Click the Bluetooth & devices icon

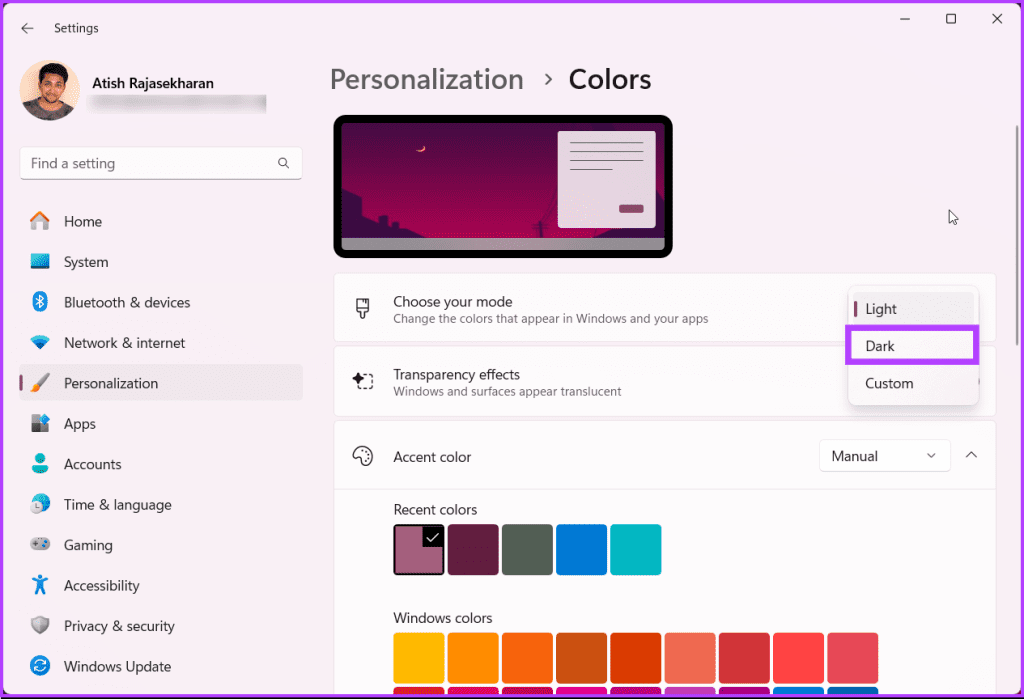[x=39, y=302]
